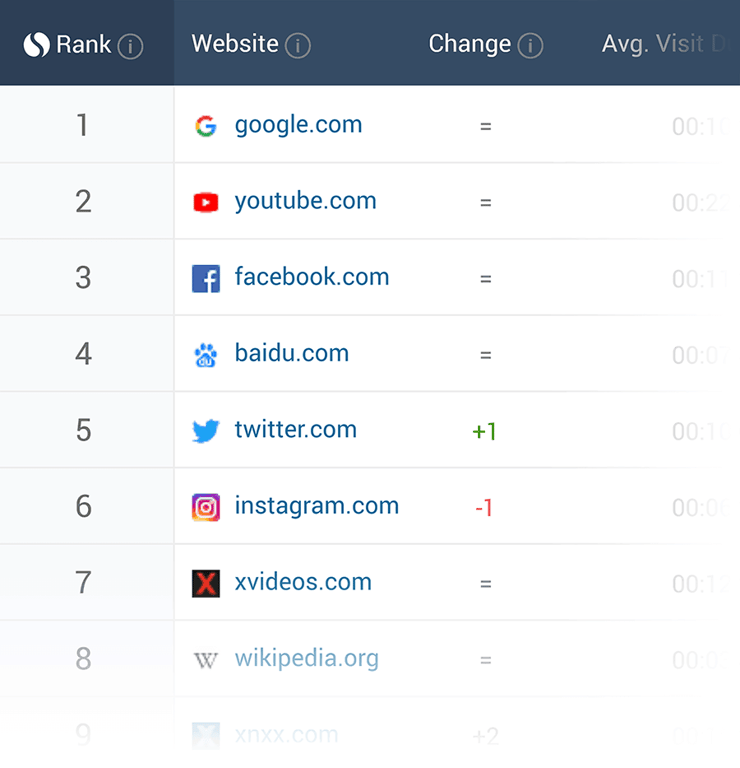
Task: Click the info icon next to Change
Action: click(530, 45)
